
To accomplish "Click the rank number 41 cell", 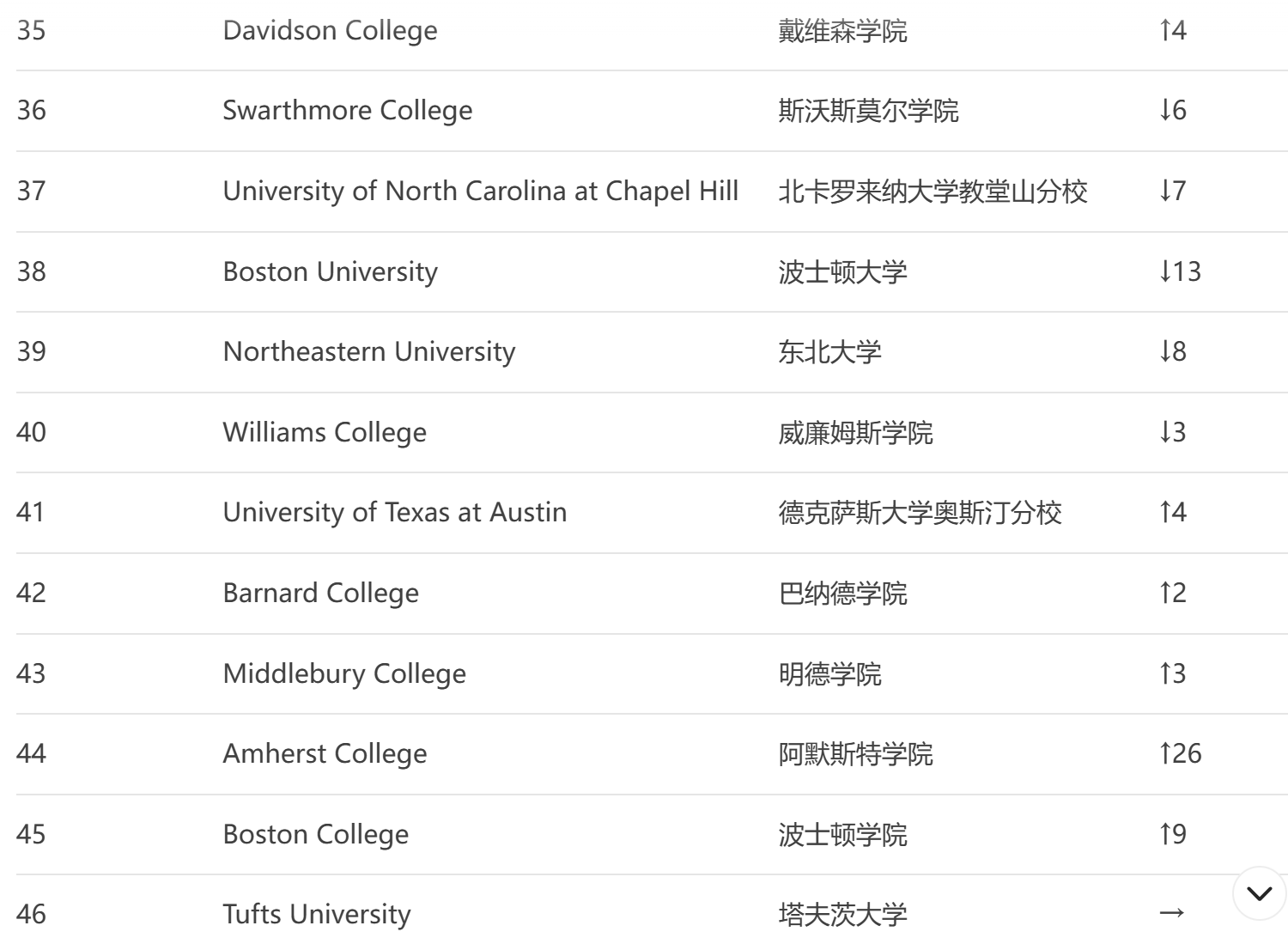I will point(30,513).
